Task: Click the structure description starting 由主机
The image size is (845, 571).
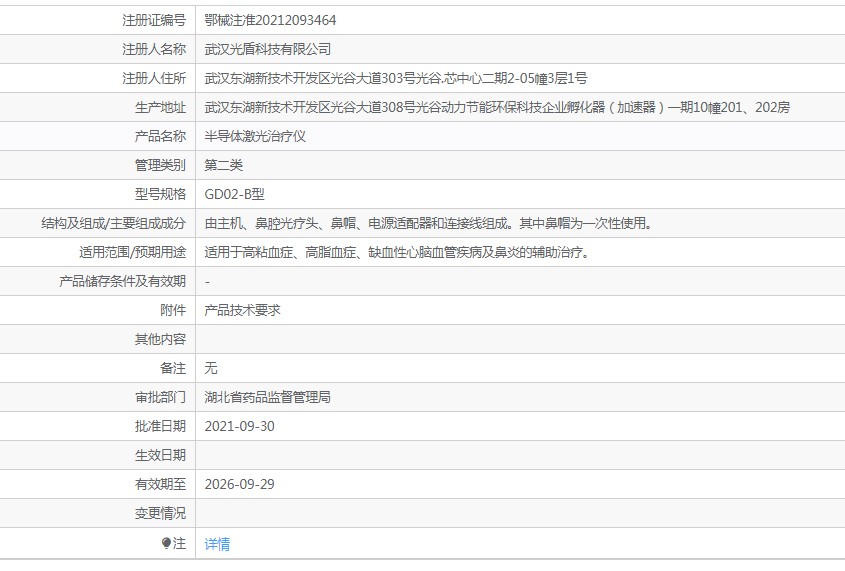Action: (428, 224)
